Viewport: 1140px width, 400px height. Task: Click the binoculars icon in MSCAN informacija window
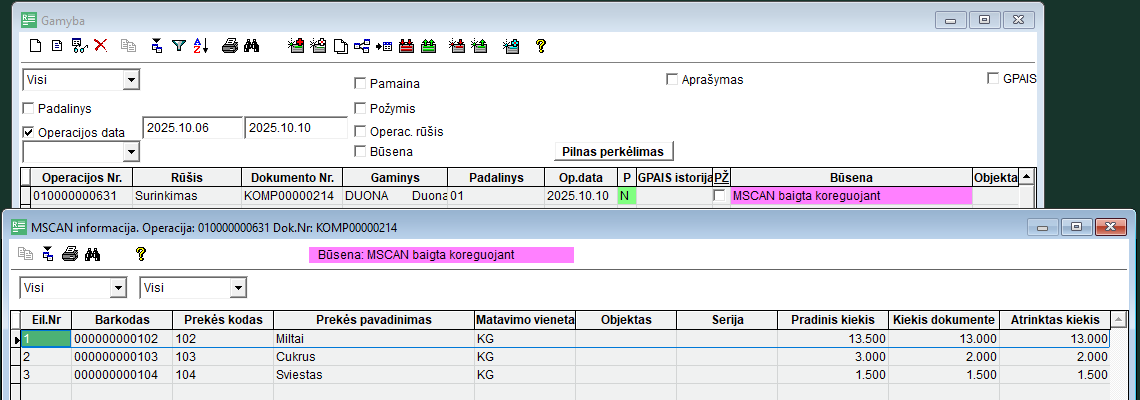click(x=93, y=255)
